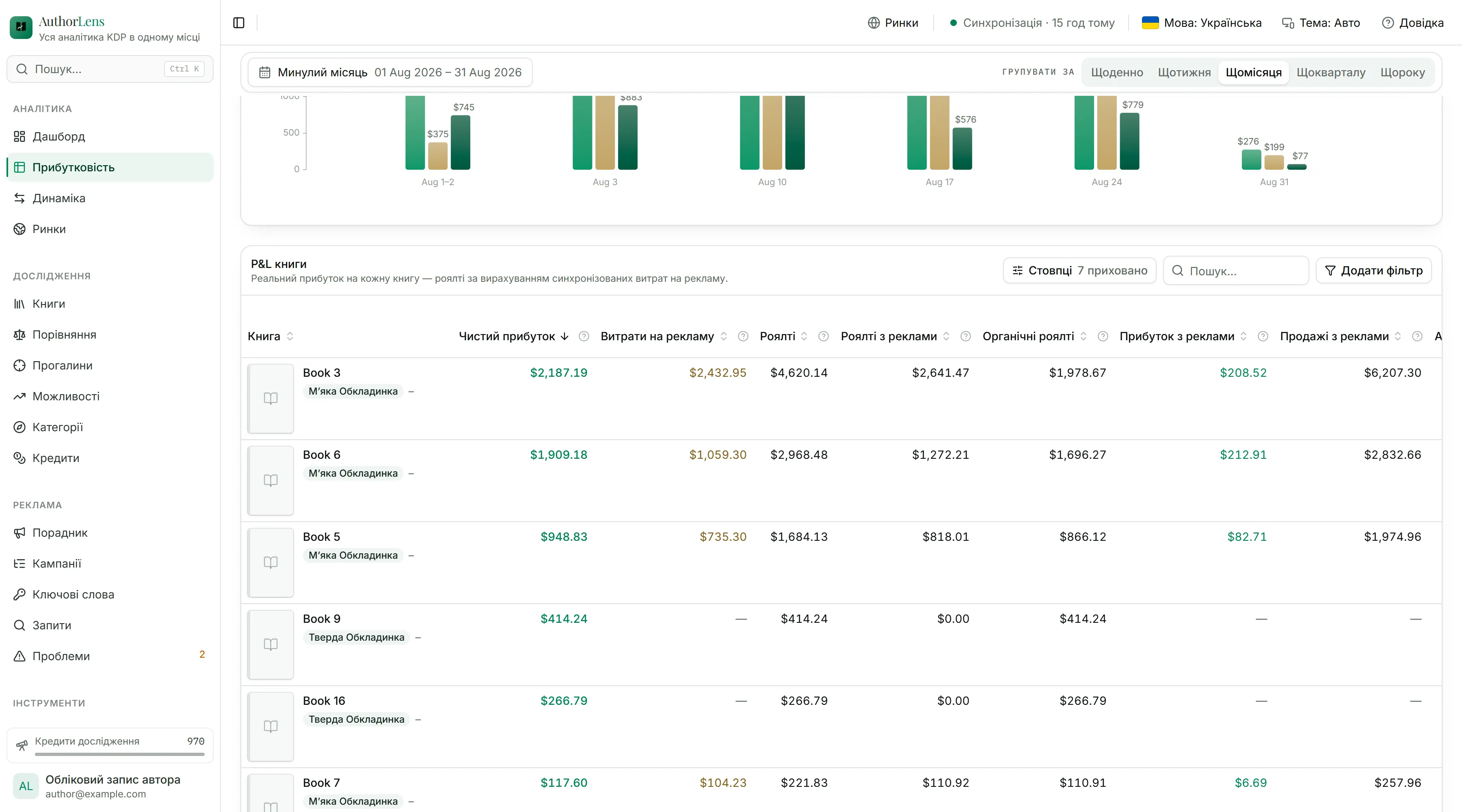Image resolution: width=1462 pixels, height=812 pixels.
Task: Click help icon next to Роялті column
Action: pos(824,336)
